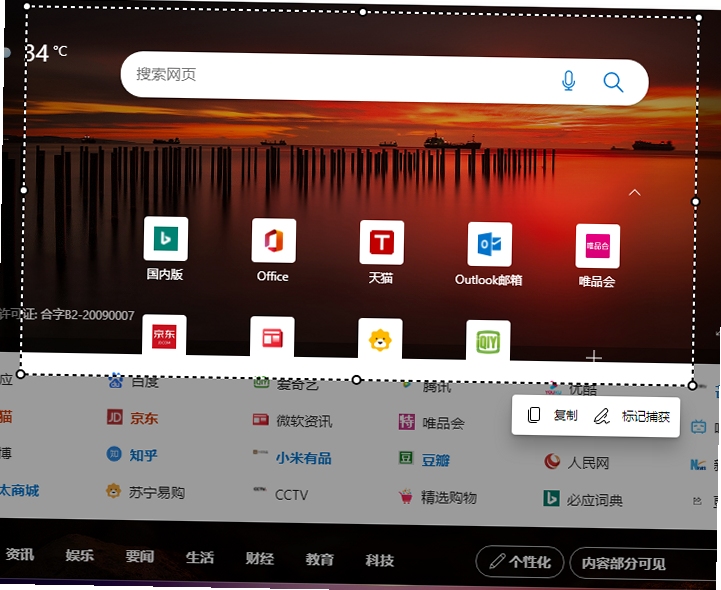Open the 腾讯 link
This screenshot has width=721, height=590.
pyautogui.click(x=437, y=387)
